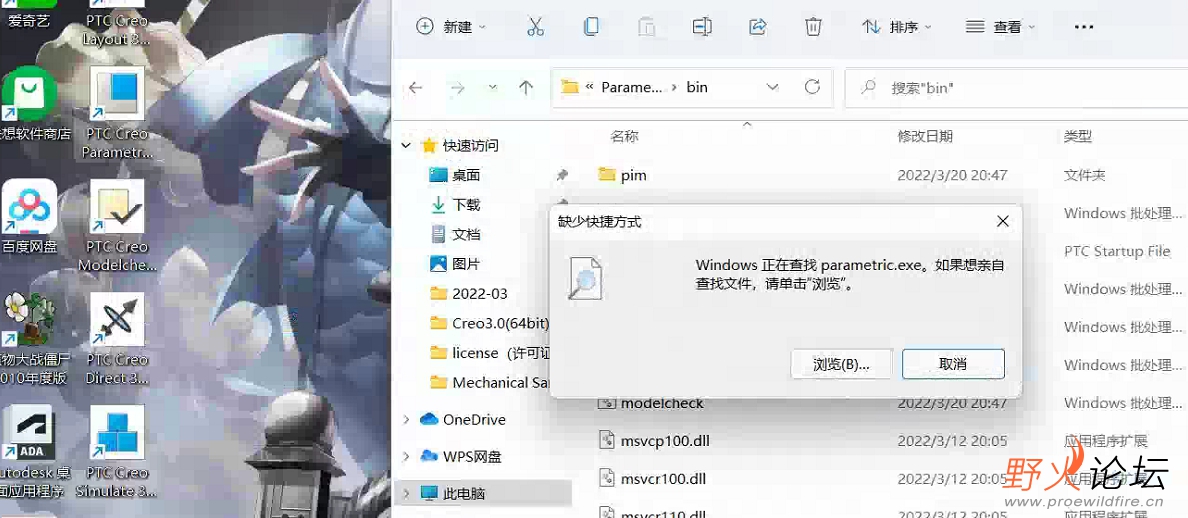Click the PTC Creo Direct desktop shortcut
1188x518 pixels.
pyautogui.click(x=117, y=339)
